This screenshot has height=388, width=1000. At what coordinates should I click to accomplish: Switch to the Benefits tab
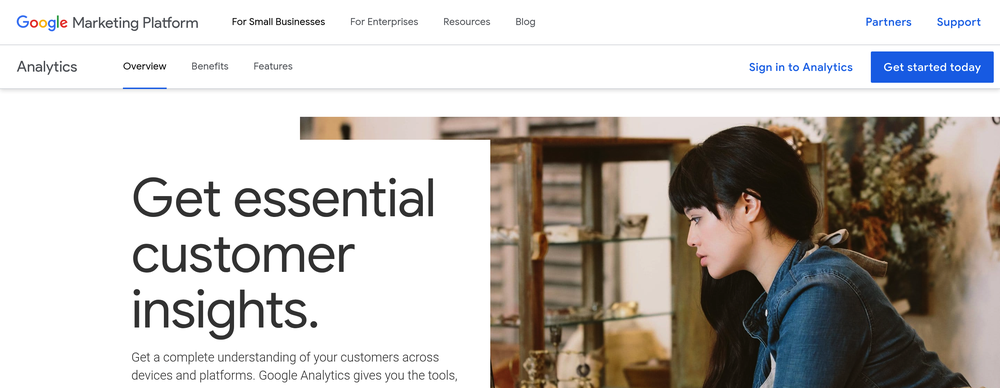pos(210,66)
